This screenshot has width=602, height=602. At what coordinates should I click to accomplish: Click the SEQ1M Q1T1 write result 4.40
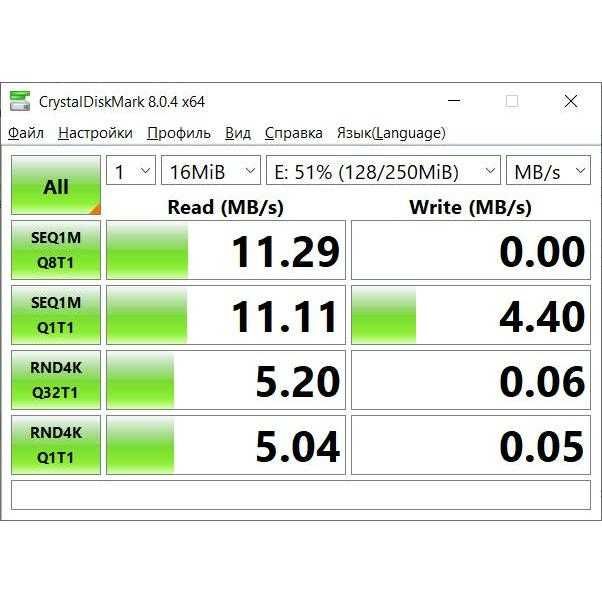coord(471,315)
